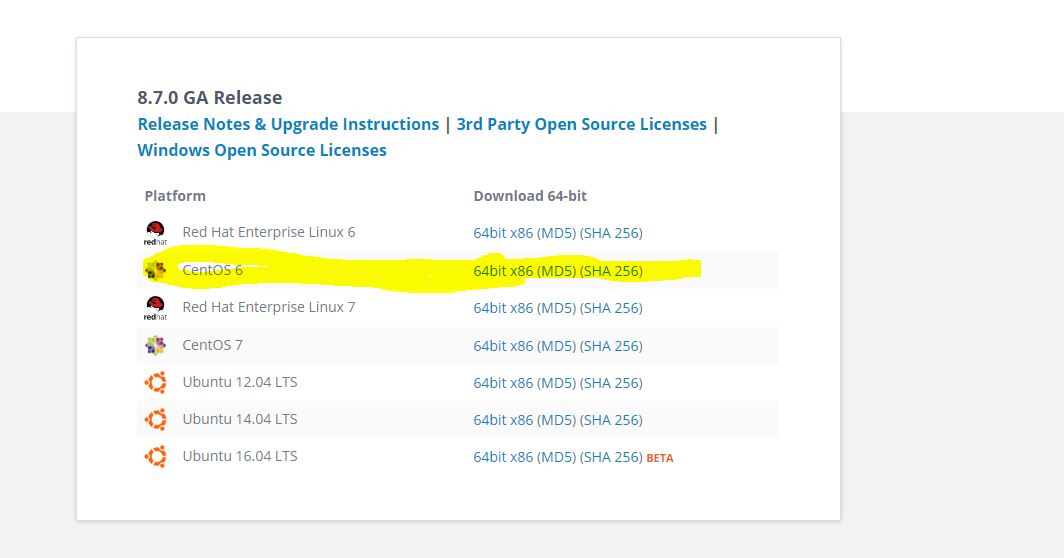Click the orange BETA badge
Viewport: 1064px width, 558px height.
(x=660, y=458)
